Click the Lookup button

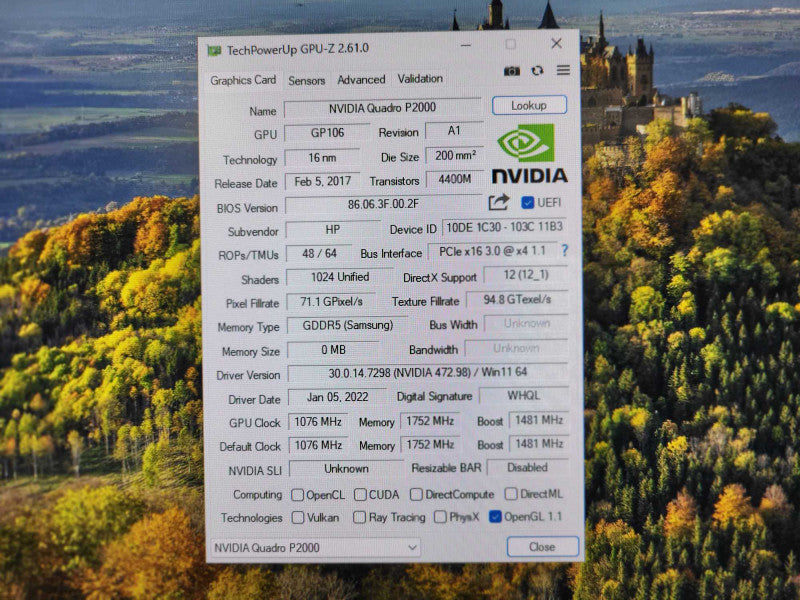pos(529,105)
